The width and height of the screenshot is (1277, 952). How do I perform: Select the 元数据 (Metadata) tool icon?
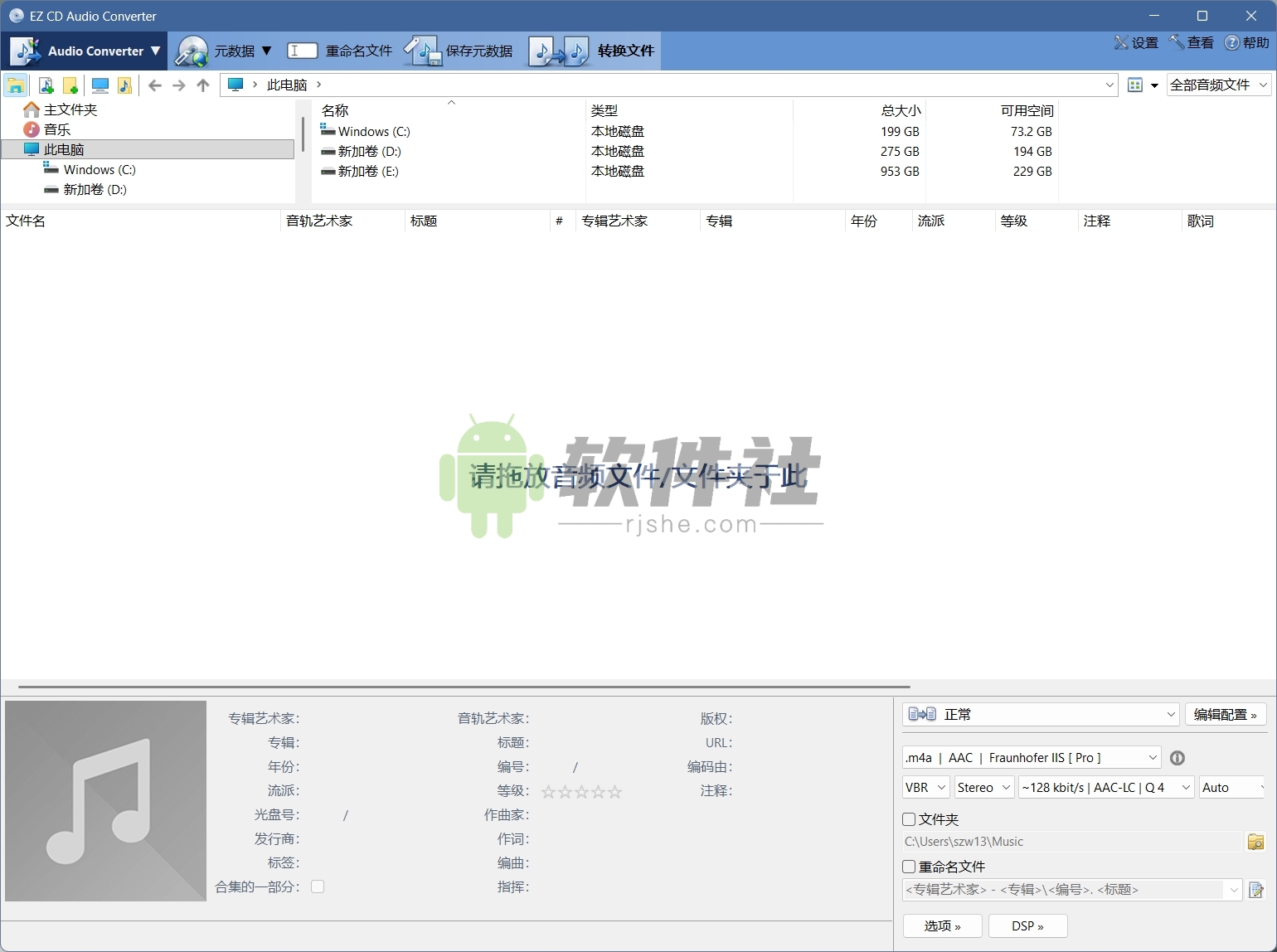192,51
